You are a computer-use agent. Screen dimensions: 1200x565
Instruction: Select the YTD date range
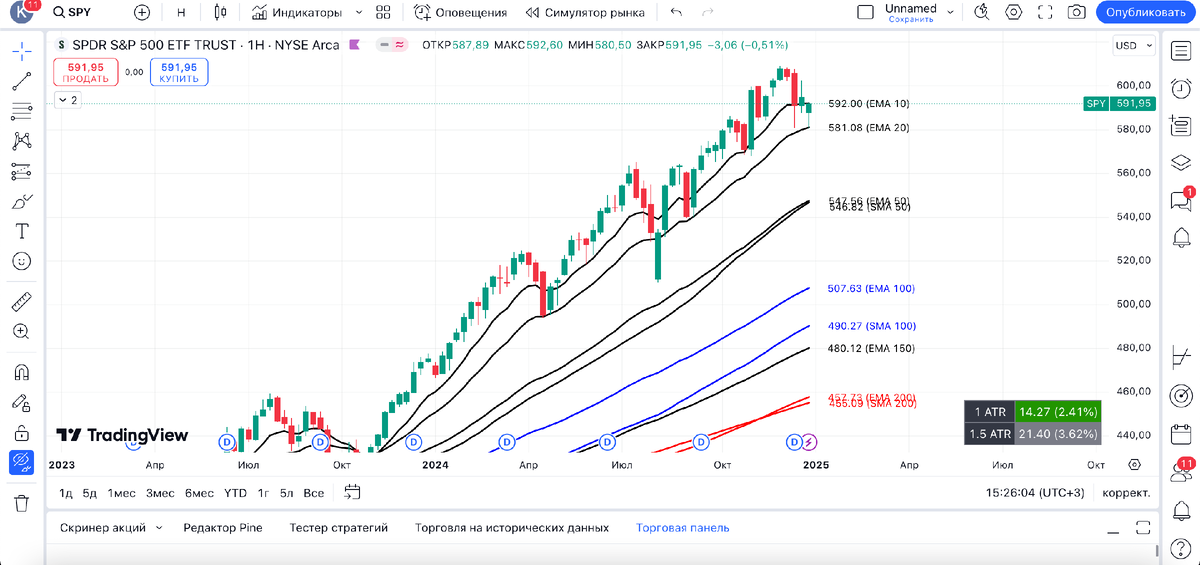235,493
